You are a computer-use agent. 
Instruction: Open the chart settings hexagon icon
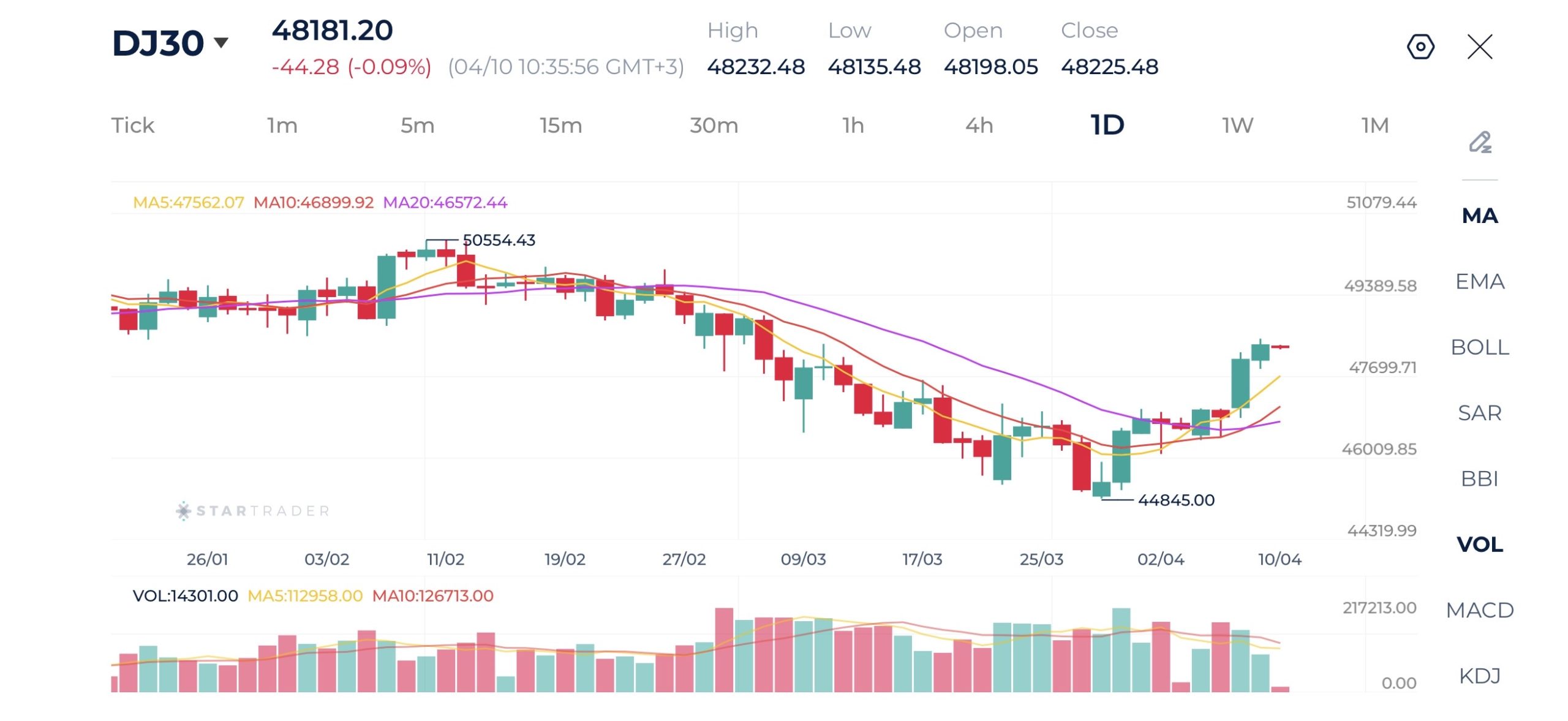tap(1420, 47)
